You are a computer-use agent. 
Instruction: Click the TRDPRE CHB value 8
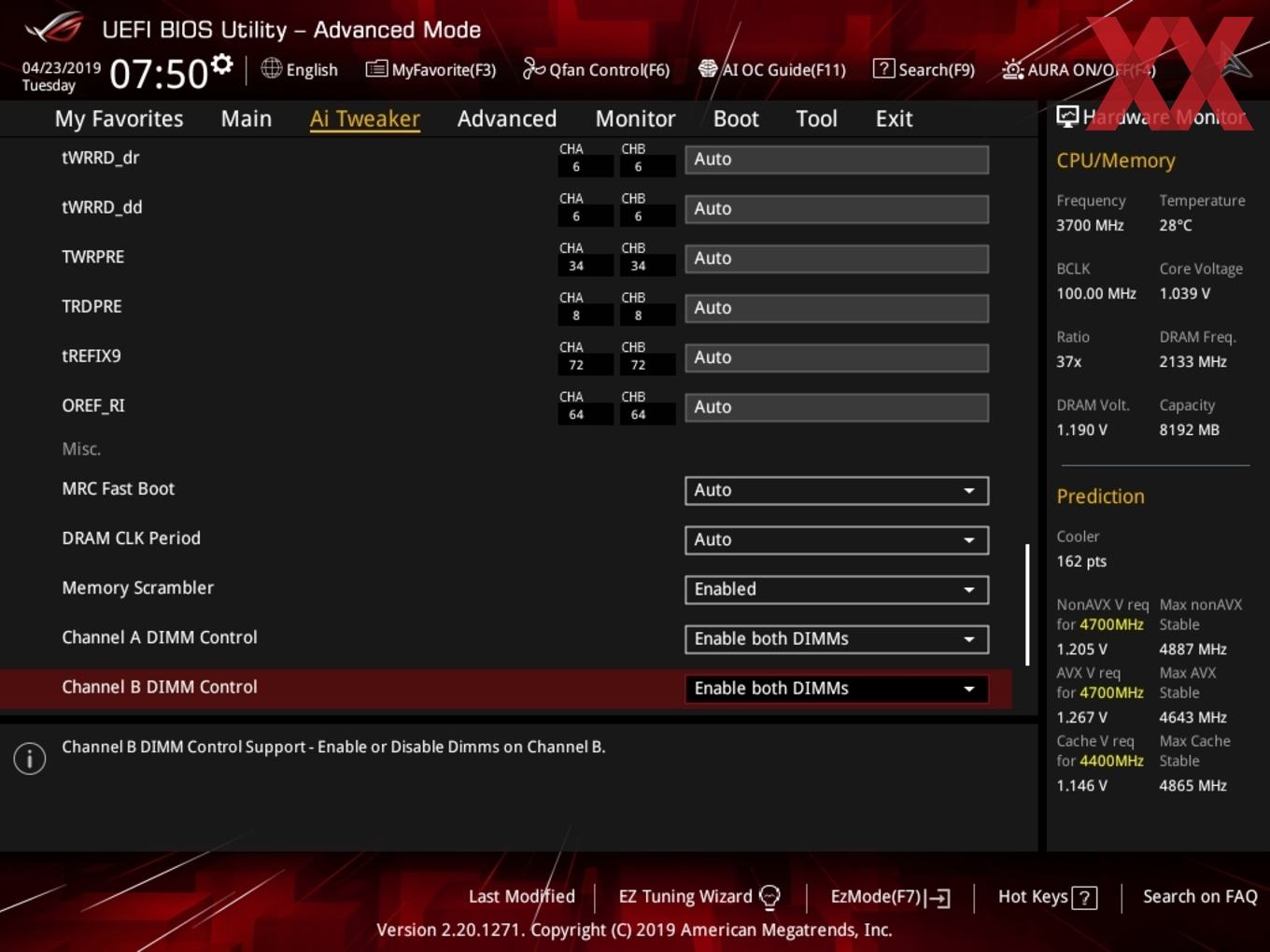[638, 315]
